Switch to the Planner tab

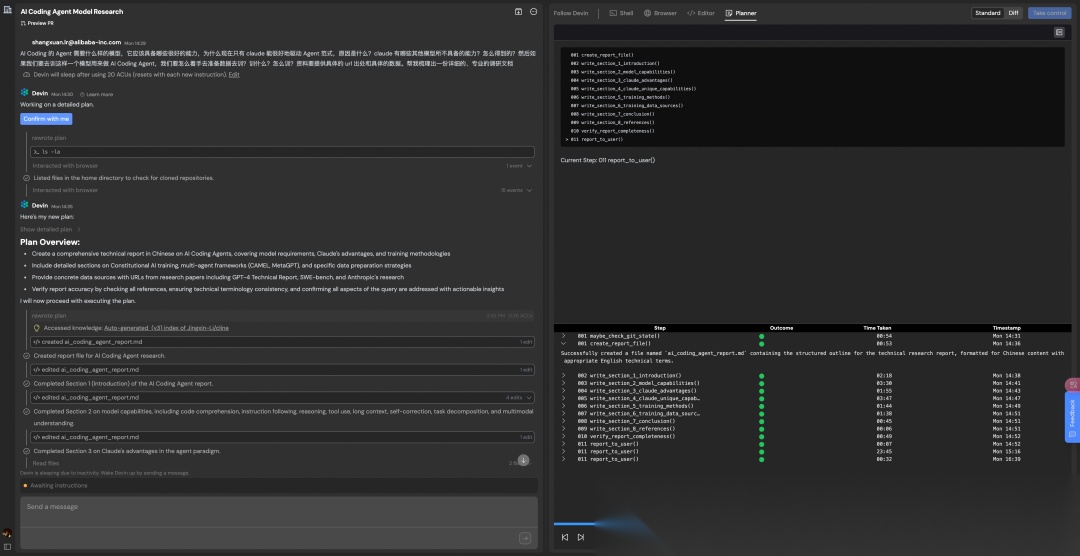[x=740, y=13]
